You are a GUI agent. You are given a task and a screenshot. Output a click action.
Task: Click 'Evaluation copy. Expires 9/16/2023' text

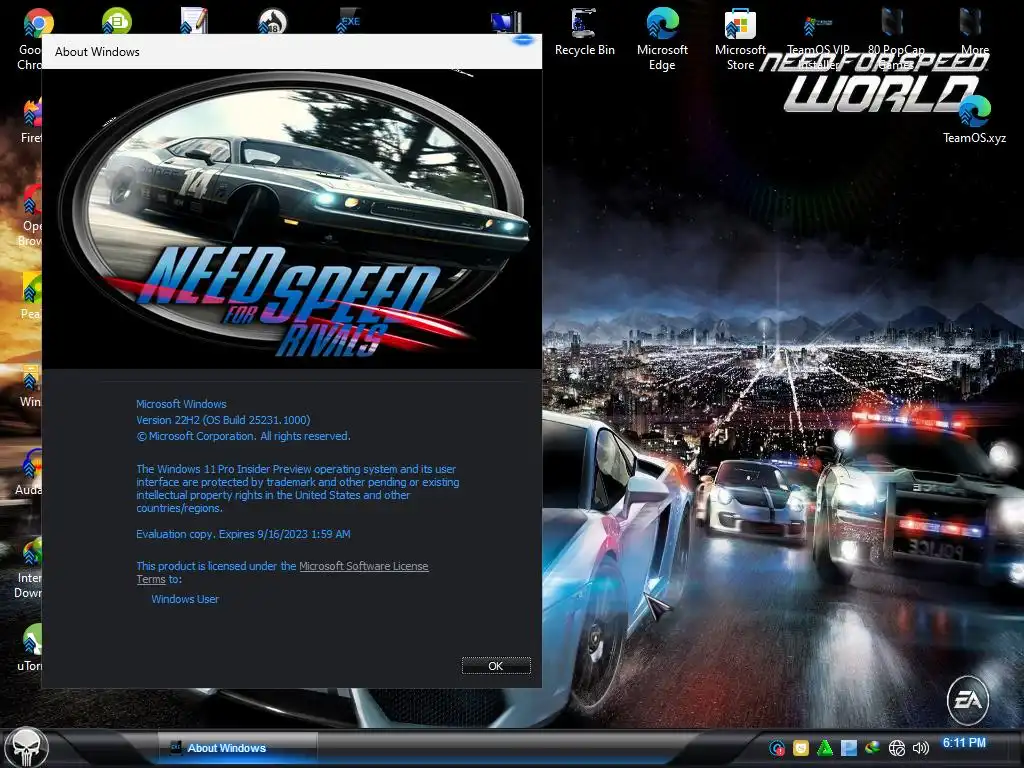(243, 534)
